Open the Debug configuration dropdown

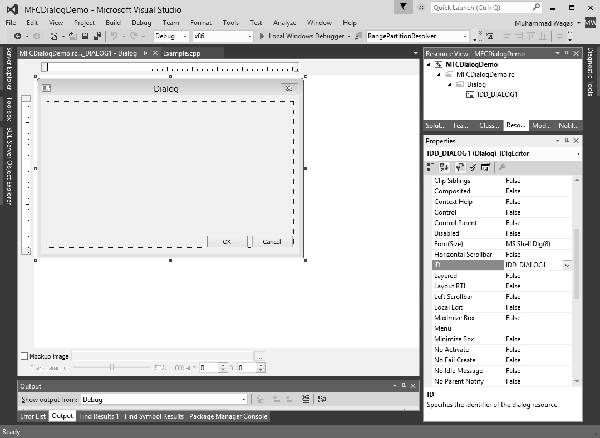185,36
